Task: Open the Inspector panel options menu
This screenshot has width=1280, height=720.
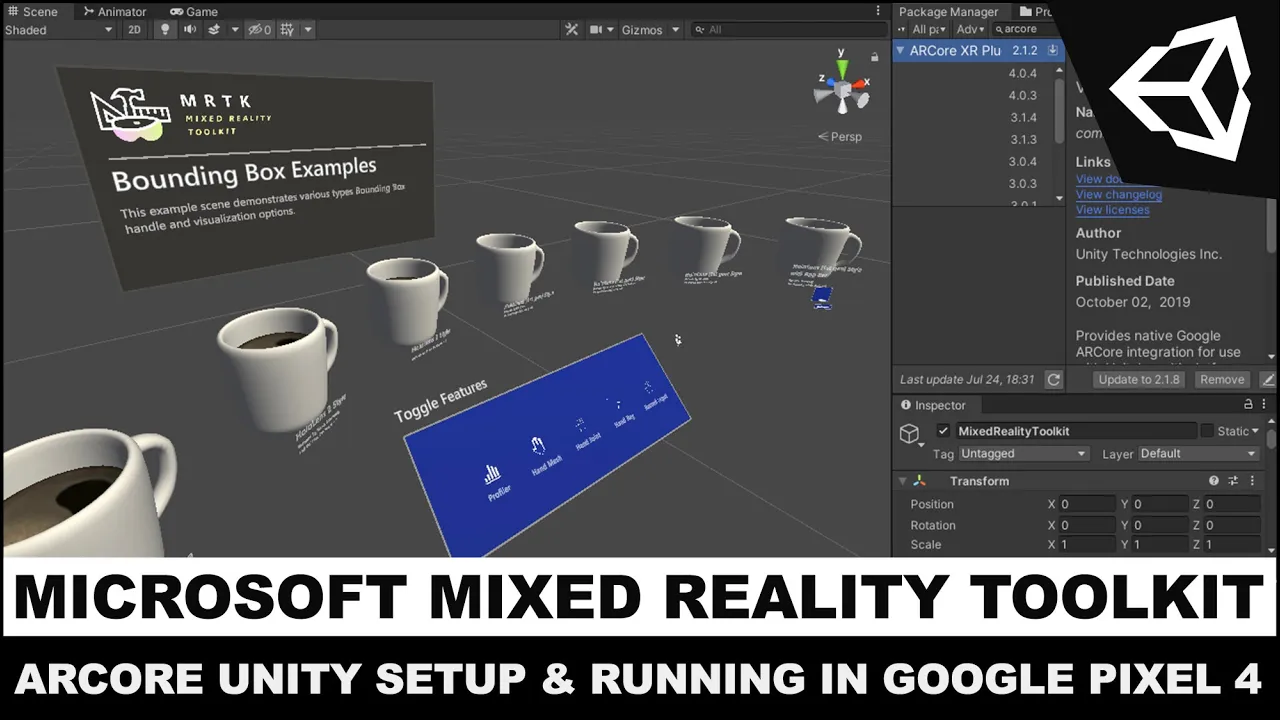Action: coord(1266,405)
